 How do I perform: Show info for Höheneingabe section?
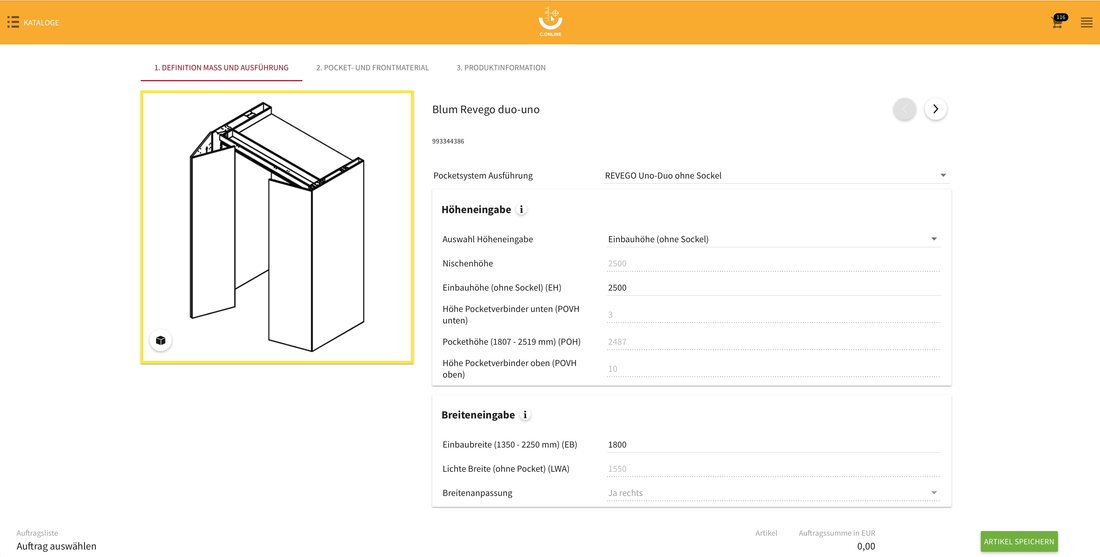521,209
